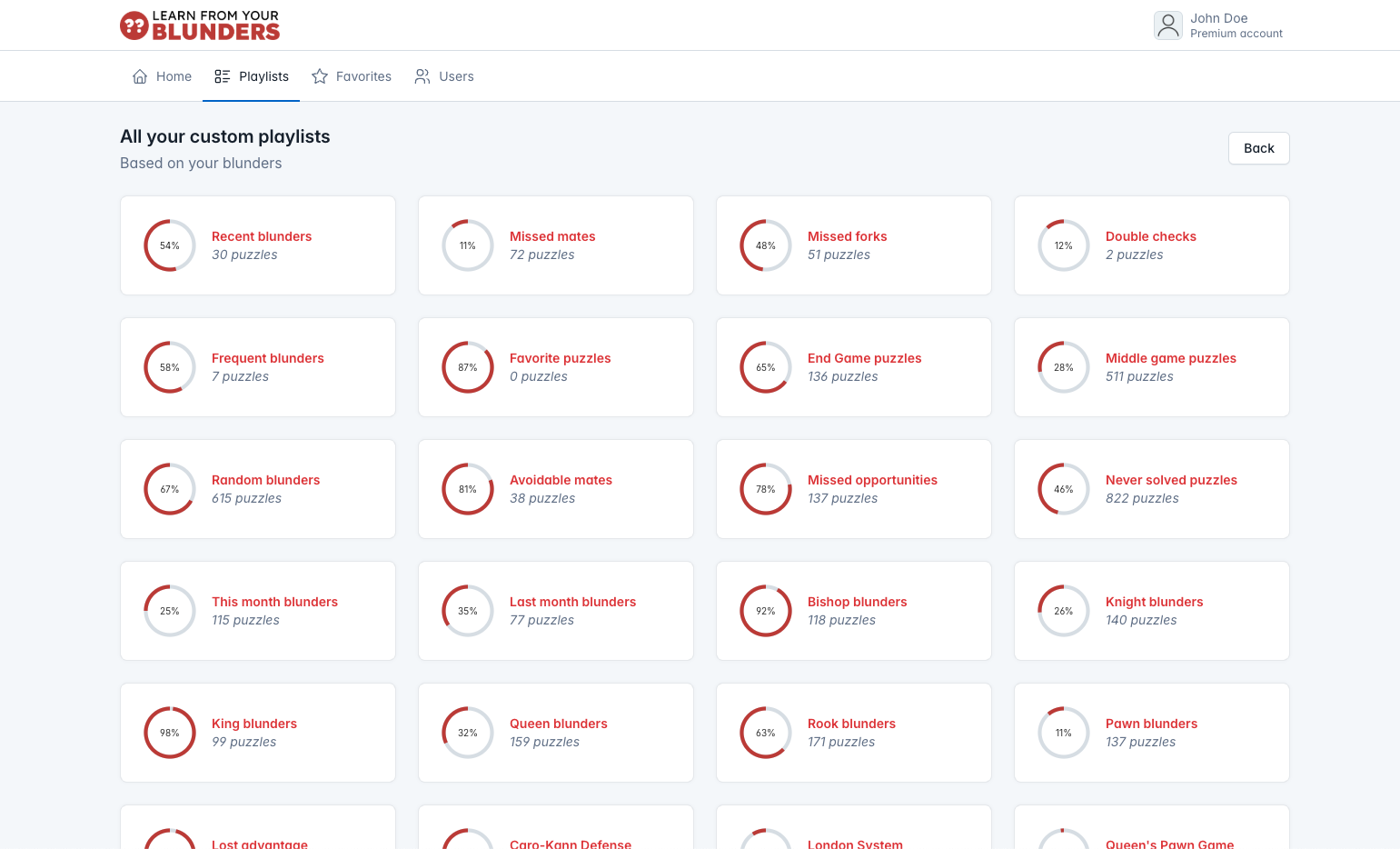This screenshot has height=849, width=1400.
Task: Click the 25% ring for This month blunders
Action: tap(170, 611)
